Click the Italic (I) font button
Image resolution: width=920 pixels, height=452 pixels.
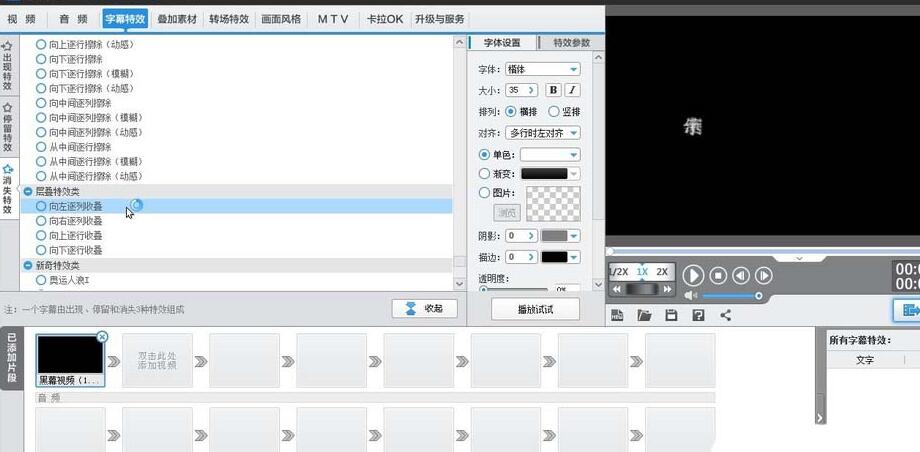coord(573,90)
